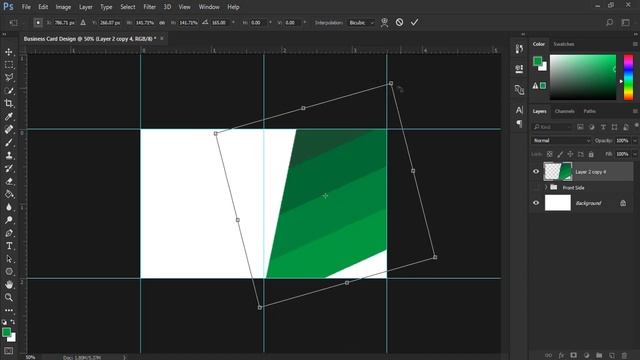Select the Polygonal Lasso tool

point(9,78)
